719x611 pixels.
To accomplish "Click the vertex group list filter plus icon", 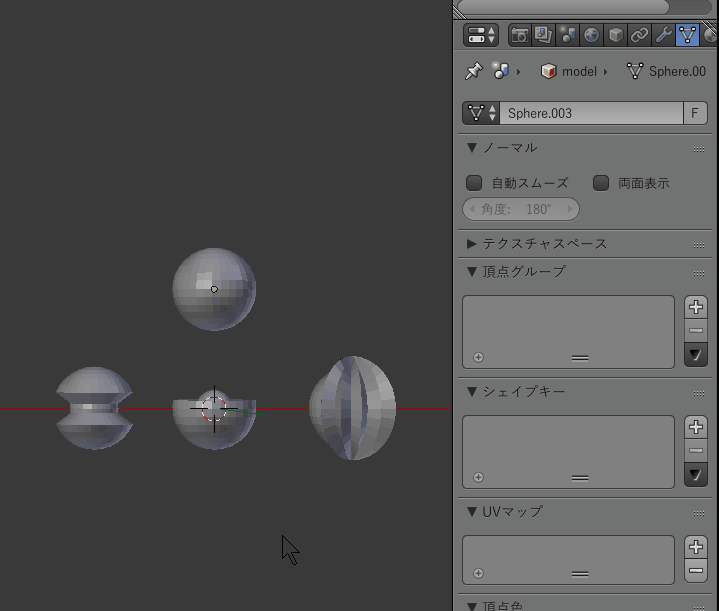I will [x=478, y=357].
